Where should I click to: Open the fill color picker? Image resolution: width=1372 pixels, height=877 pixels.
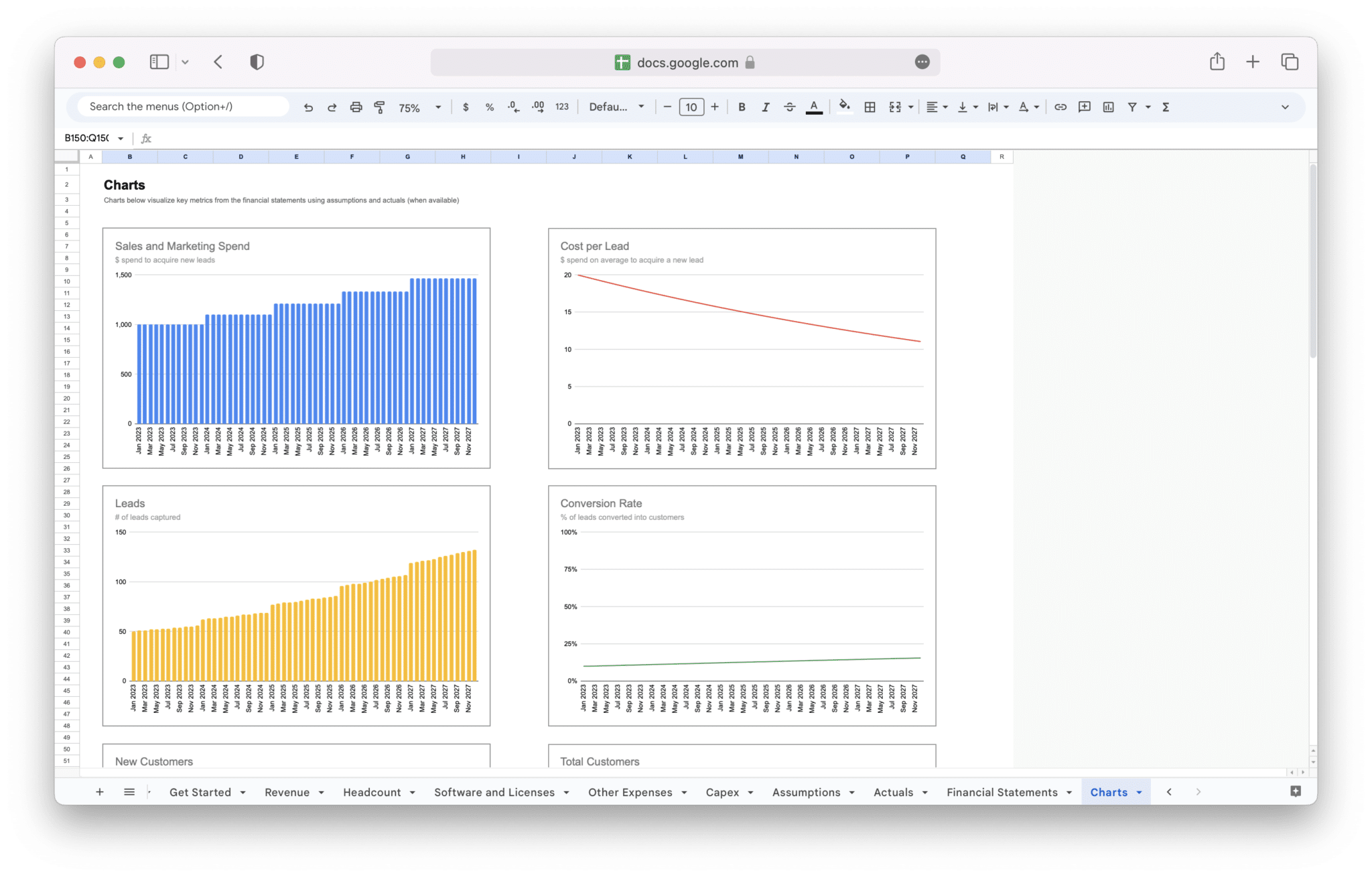(845, 107)
